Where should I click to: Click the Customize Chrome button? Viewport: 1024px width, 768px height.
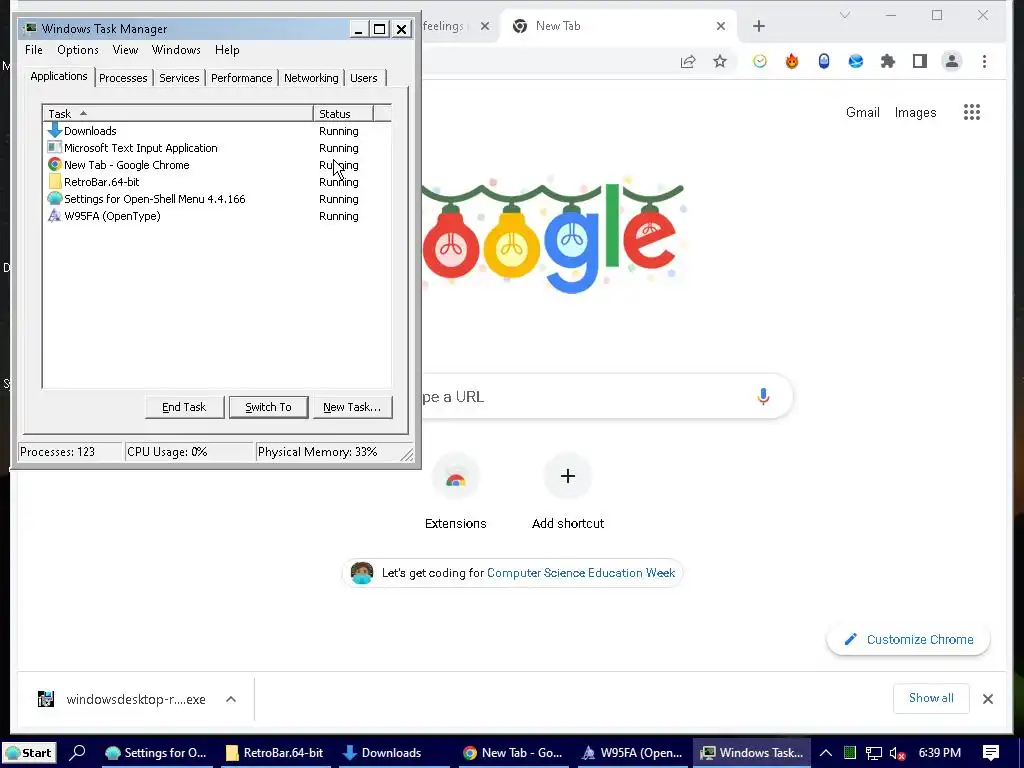click(908, 639)
